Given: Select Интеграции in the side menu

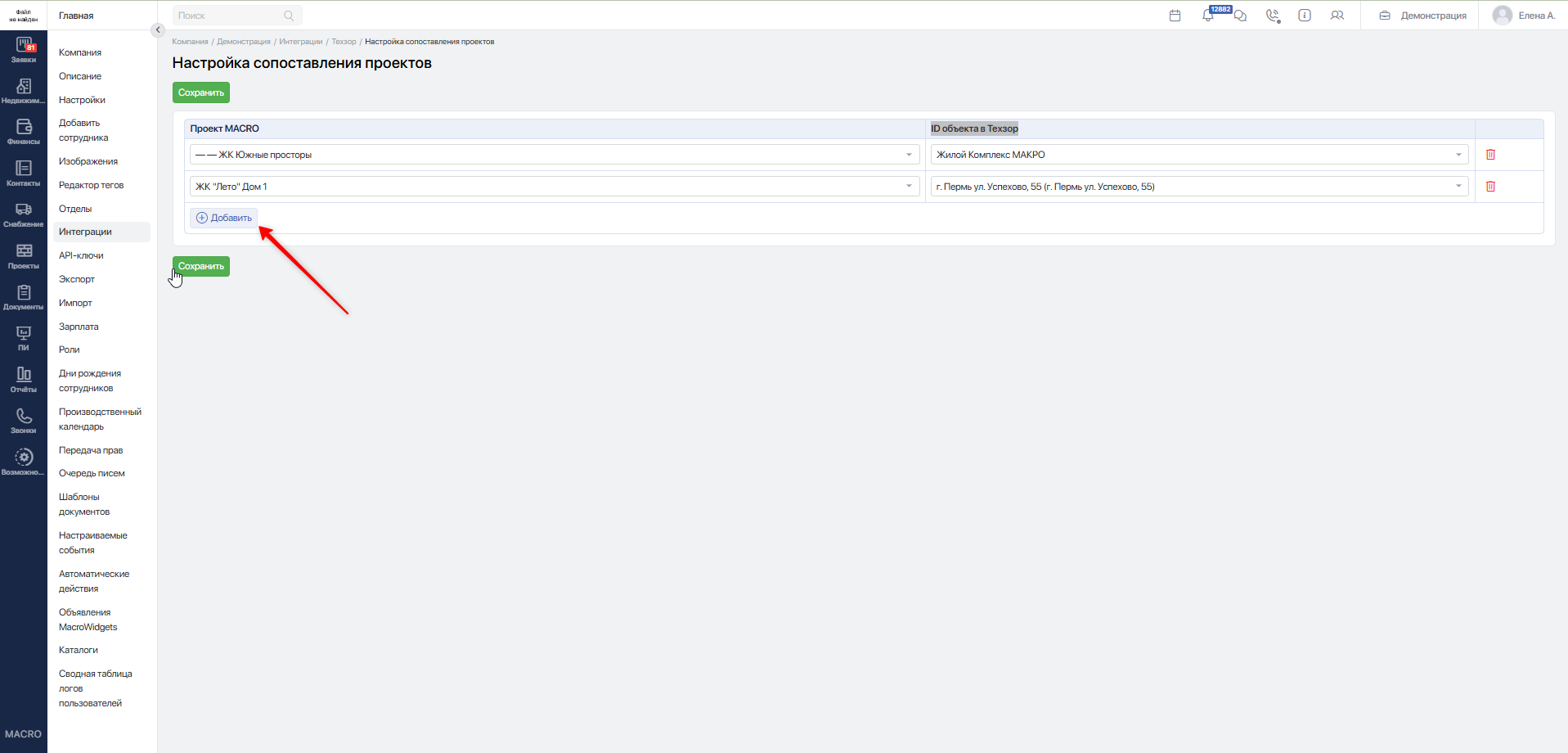Looking at the screenshot, I should [x=85, y=232].
